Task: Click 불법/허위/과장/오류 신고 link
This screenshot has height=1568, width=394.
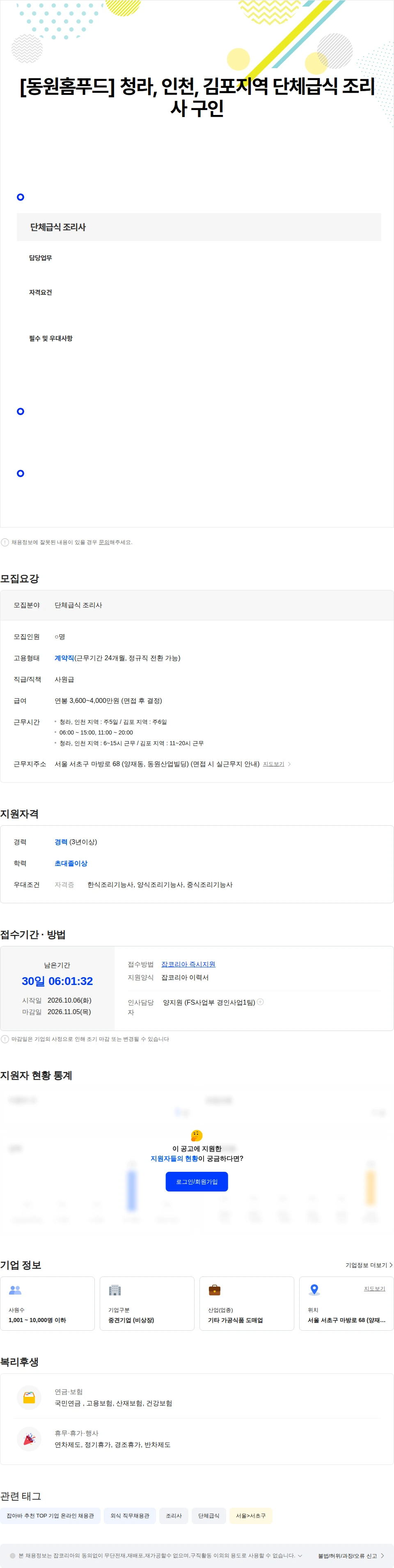Action: point(347,1556)
